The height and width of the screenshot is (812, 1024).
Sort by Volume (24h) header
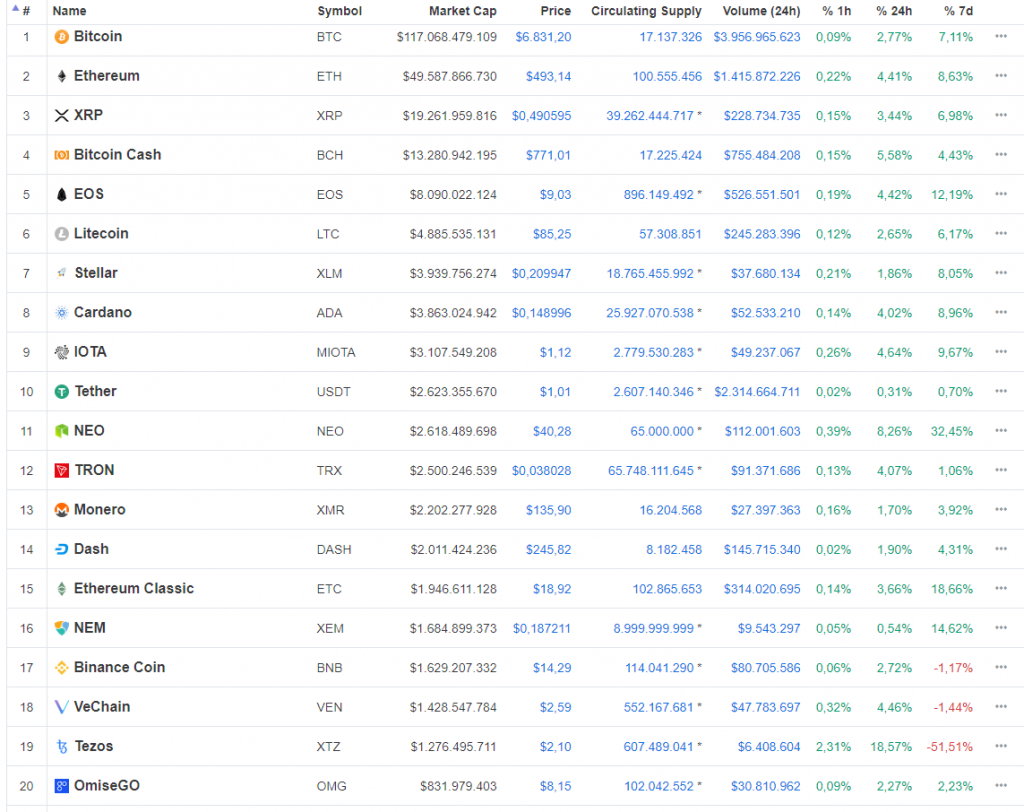pos(761,11)
